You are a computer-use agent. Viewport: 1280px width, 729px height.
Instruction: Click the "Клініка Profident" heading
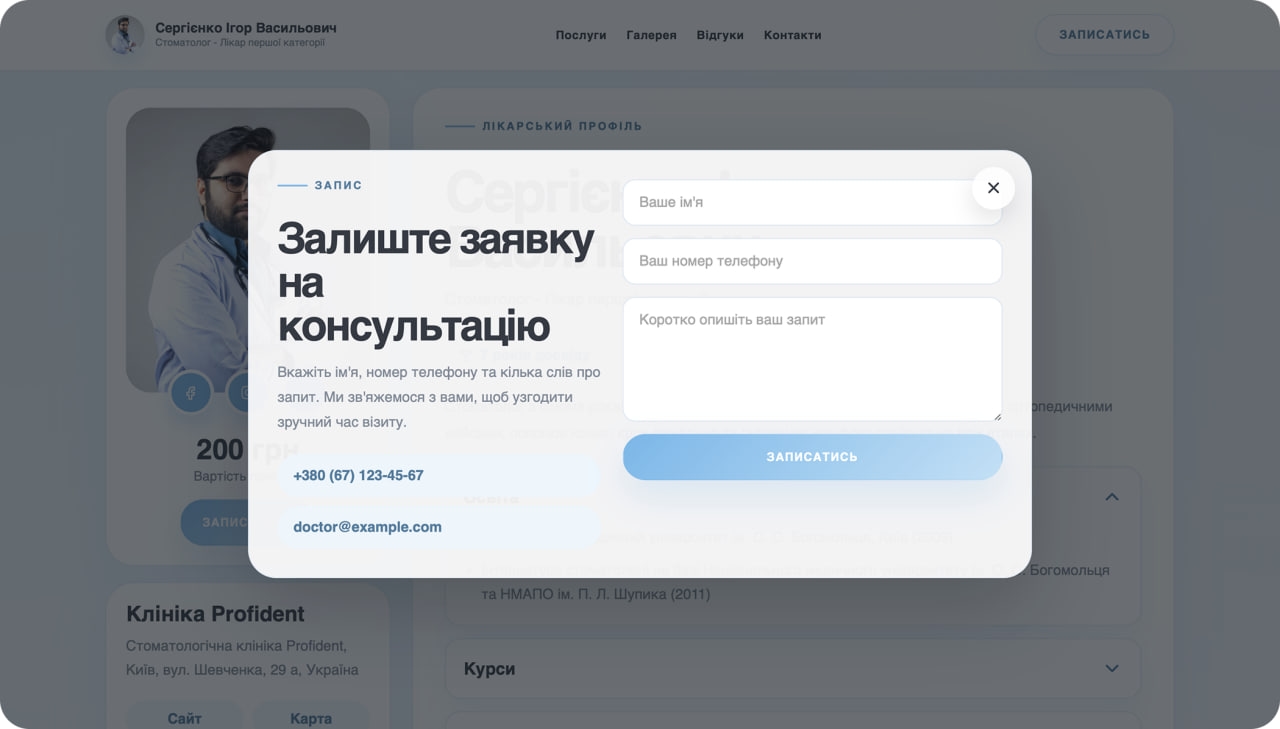[215, 614]
